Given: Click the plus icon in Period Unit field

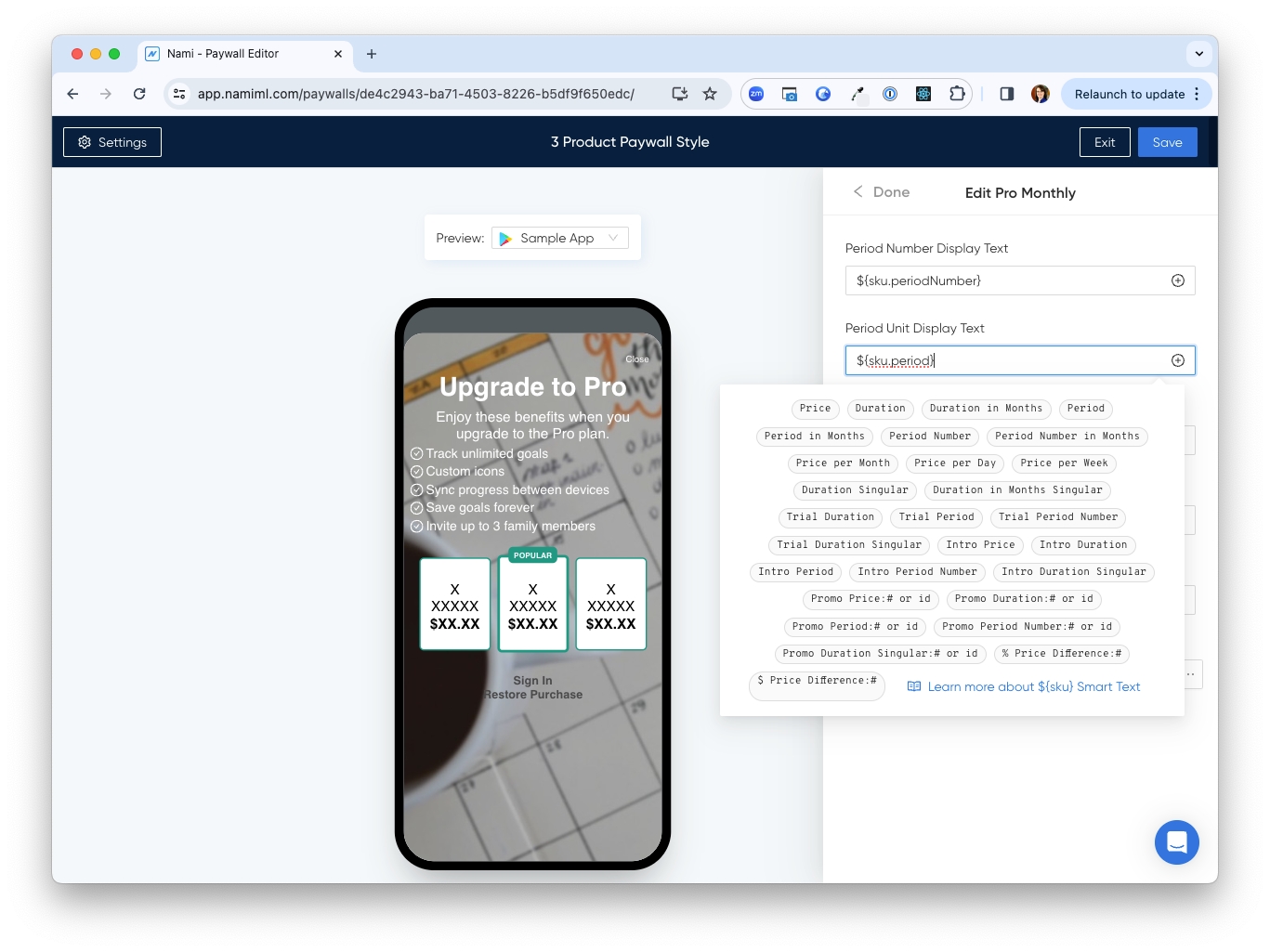Looking at the screenshot, I should click(x=1178, y=360).
